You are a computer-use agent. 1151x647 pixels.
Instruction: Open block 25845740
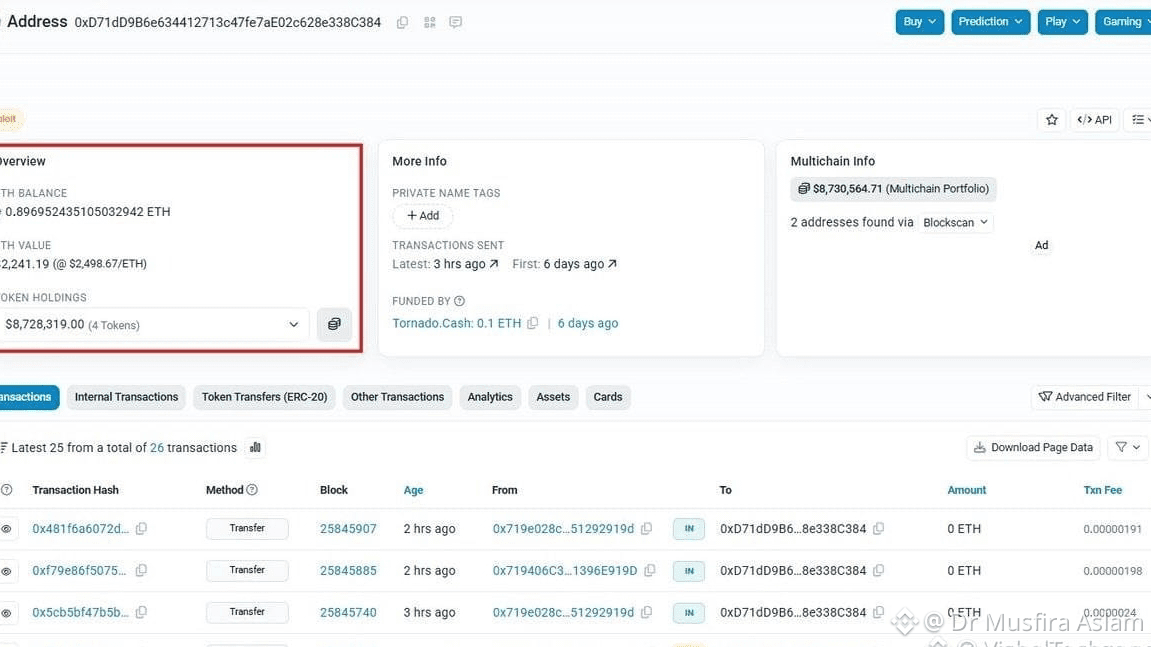coord(348,612)
